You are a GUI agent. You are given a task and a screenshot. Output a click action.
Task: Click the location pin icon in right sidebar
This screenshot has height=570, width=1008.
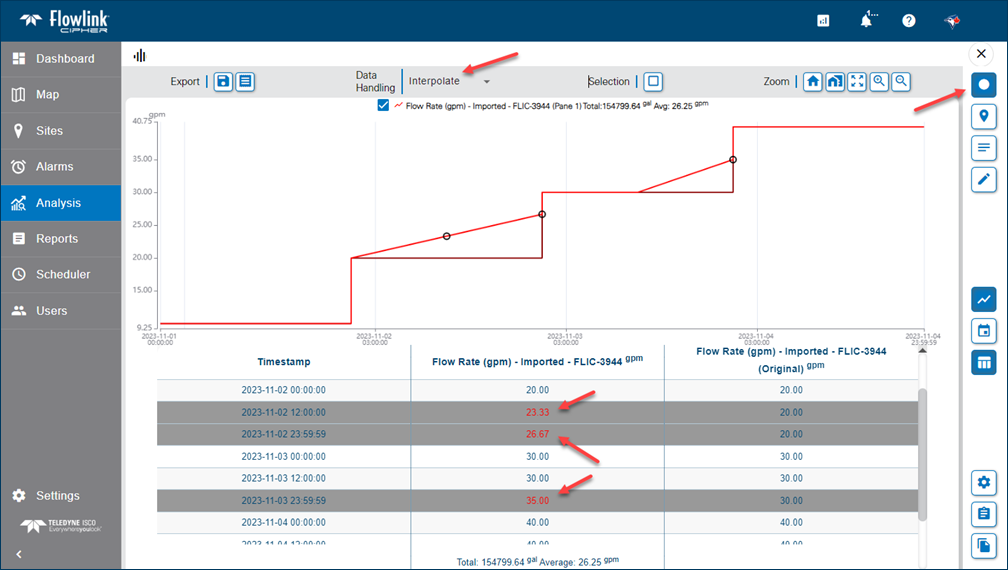pyautogui.click(x=984, y=116)
